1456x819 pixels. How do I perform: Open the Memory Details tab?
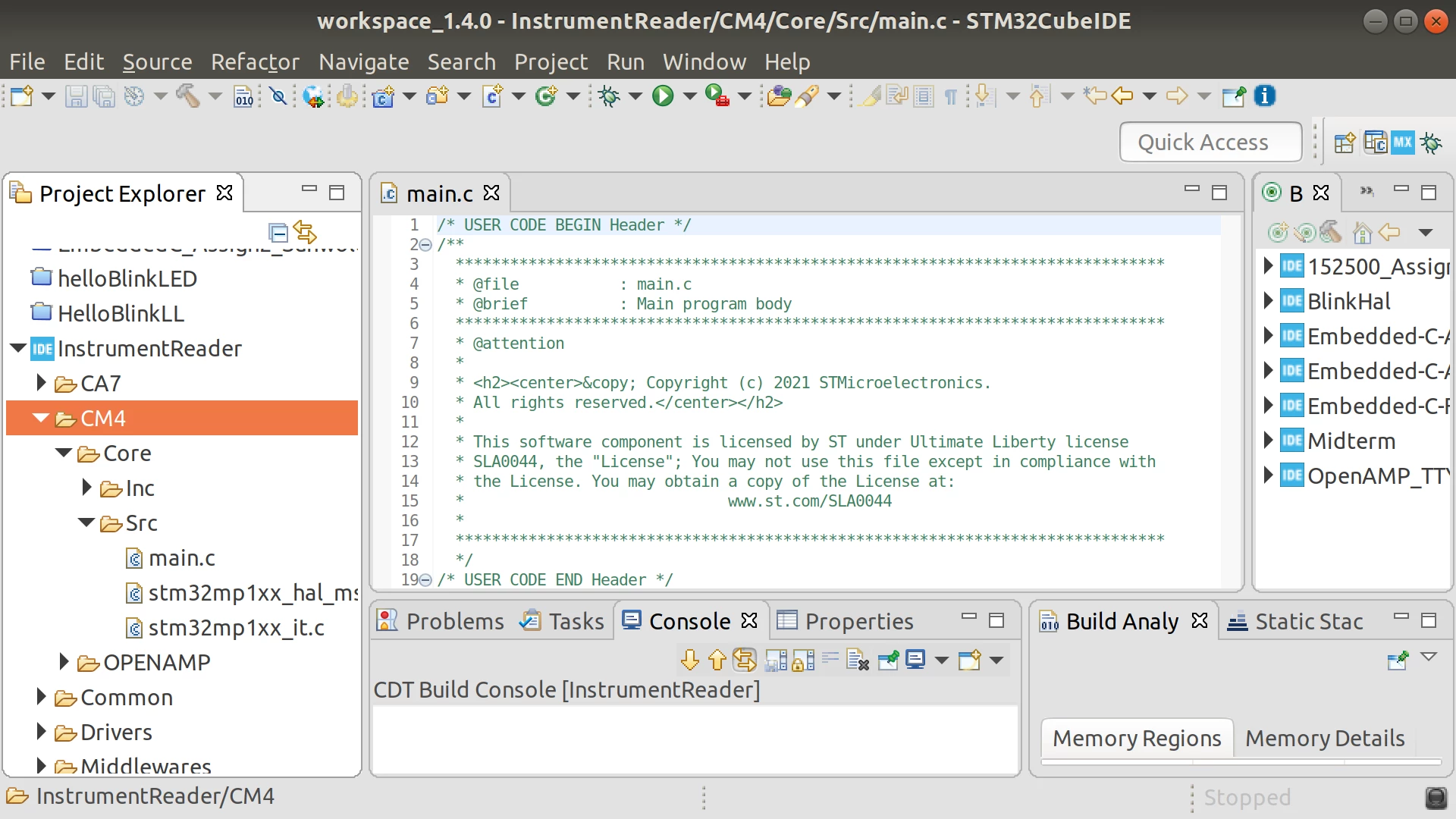[x=1325, y=738]
